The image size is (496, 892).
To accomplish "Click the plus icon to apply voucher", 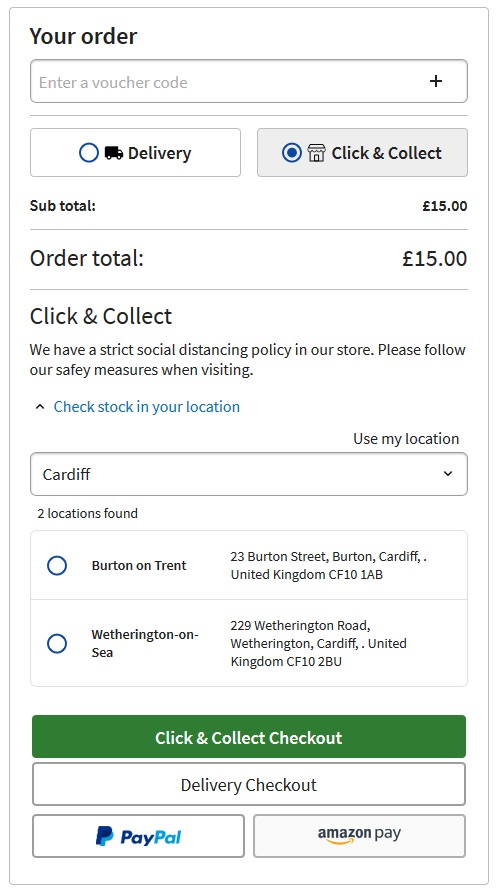I will [x=436, y=81].
